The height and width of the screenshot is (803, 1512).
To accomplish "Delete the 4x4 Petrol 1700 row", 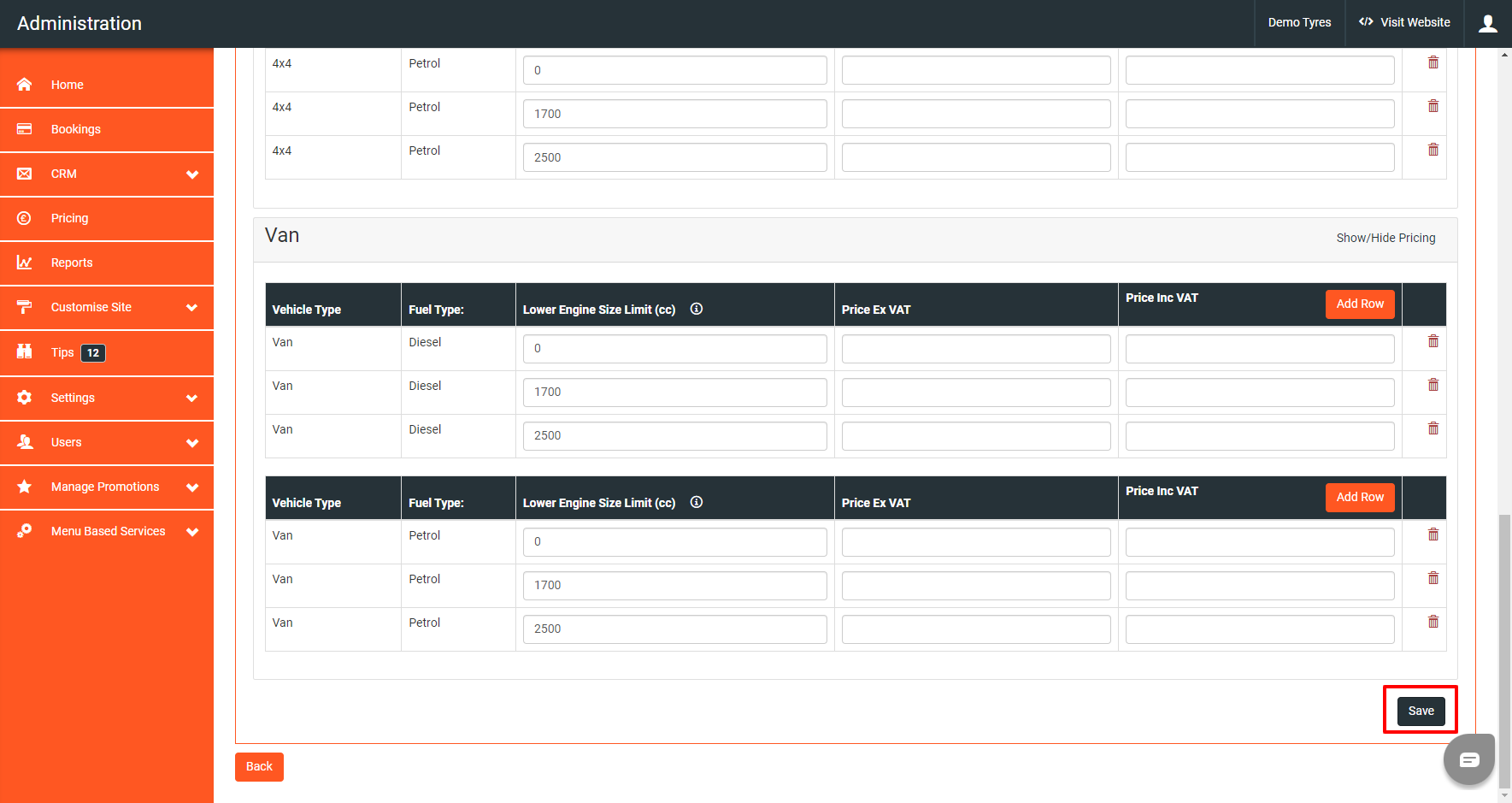I will point(1433,105).
